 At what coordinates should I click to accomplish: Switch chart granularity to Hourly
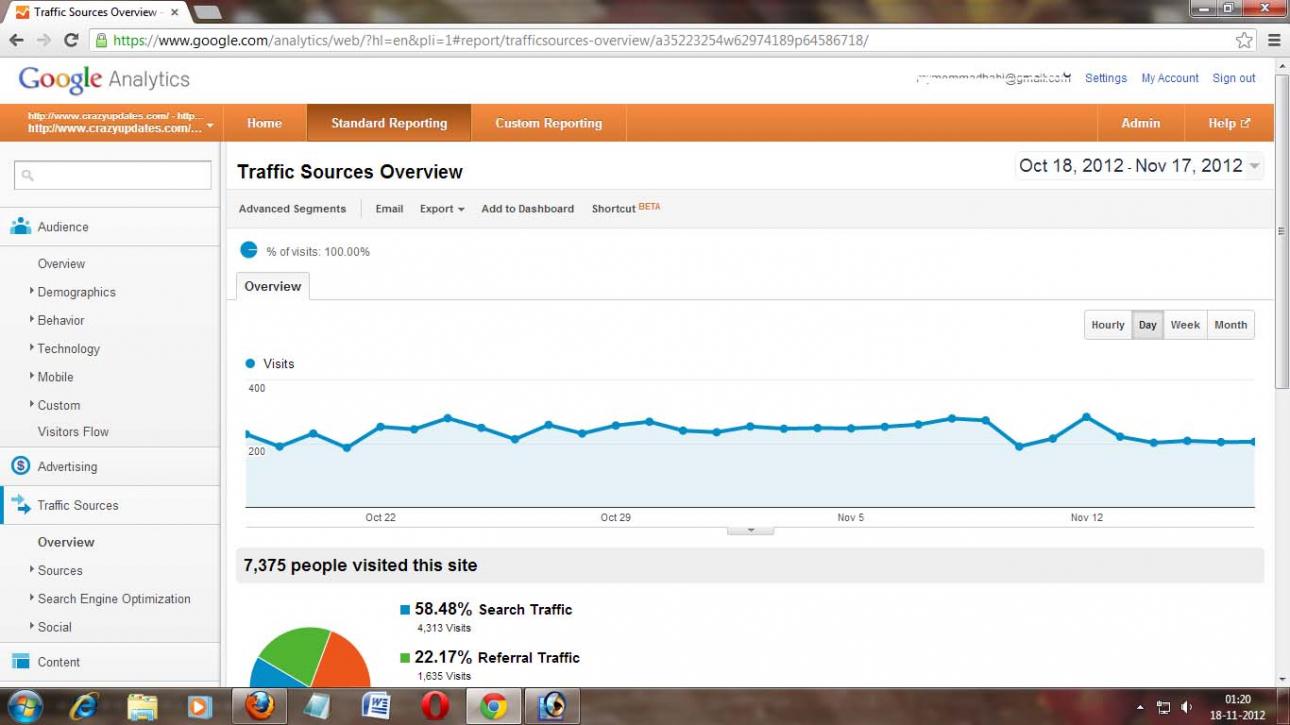(1108, 325)
